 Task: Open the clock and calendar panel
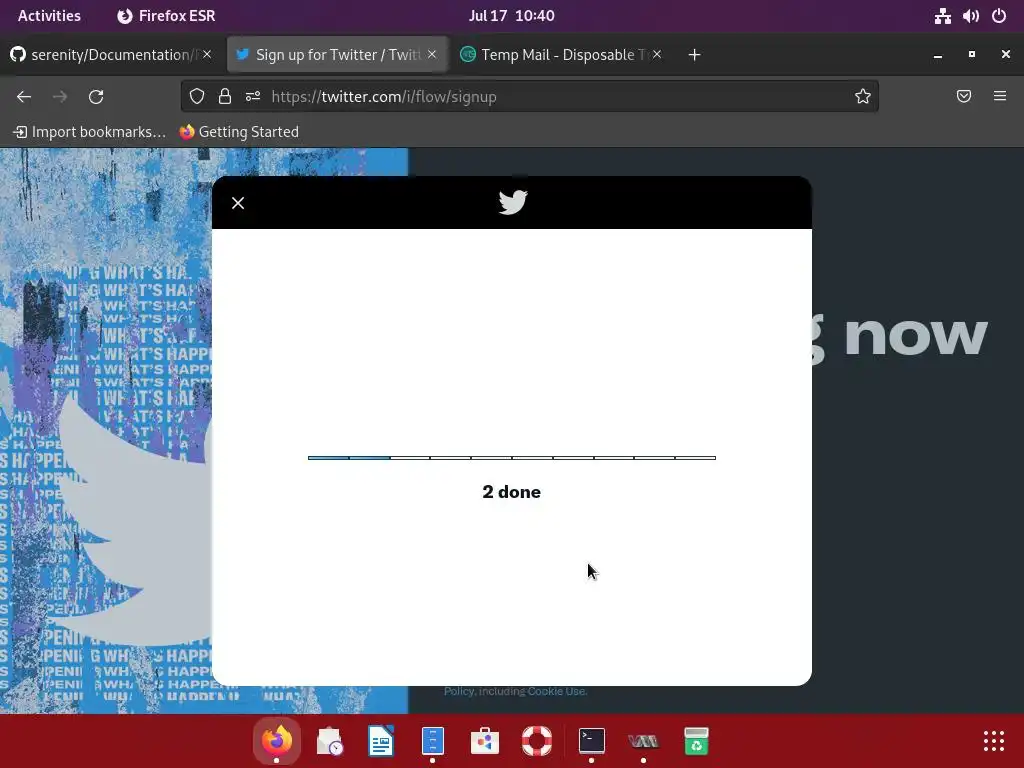tap(511, 16)
